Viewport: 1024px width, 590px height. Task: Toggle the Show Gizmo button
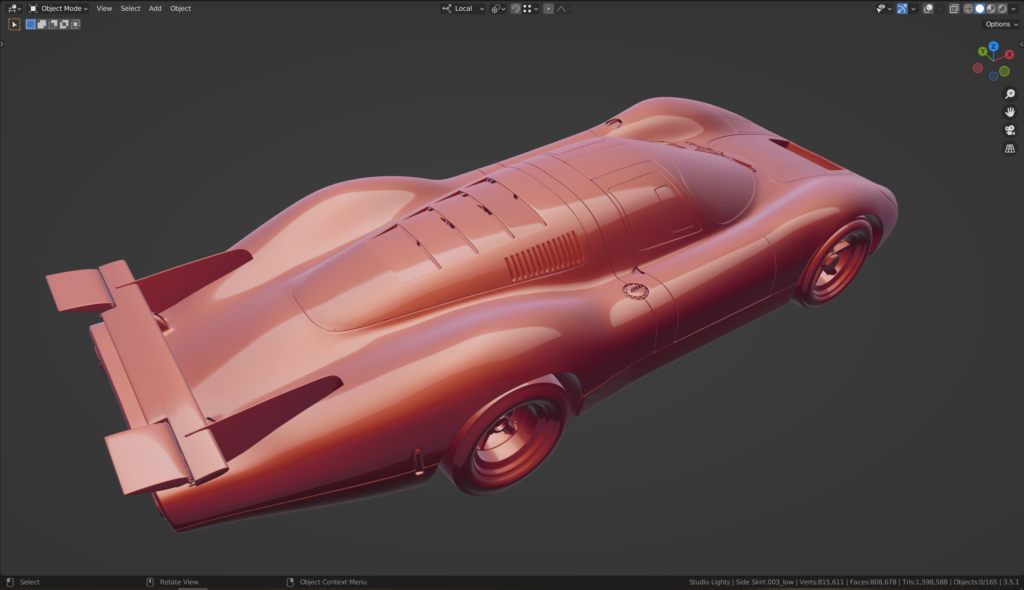click(x=902, y=8)
